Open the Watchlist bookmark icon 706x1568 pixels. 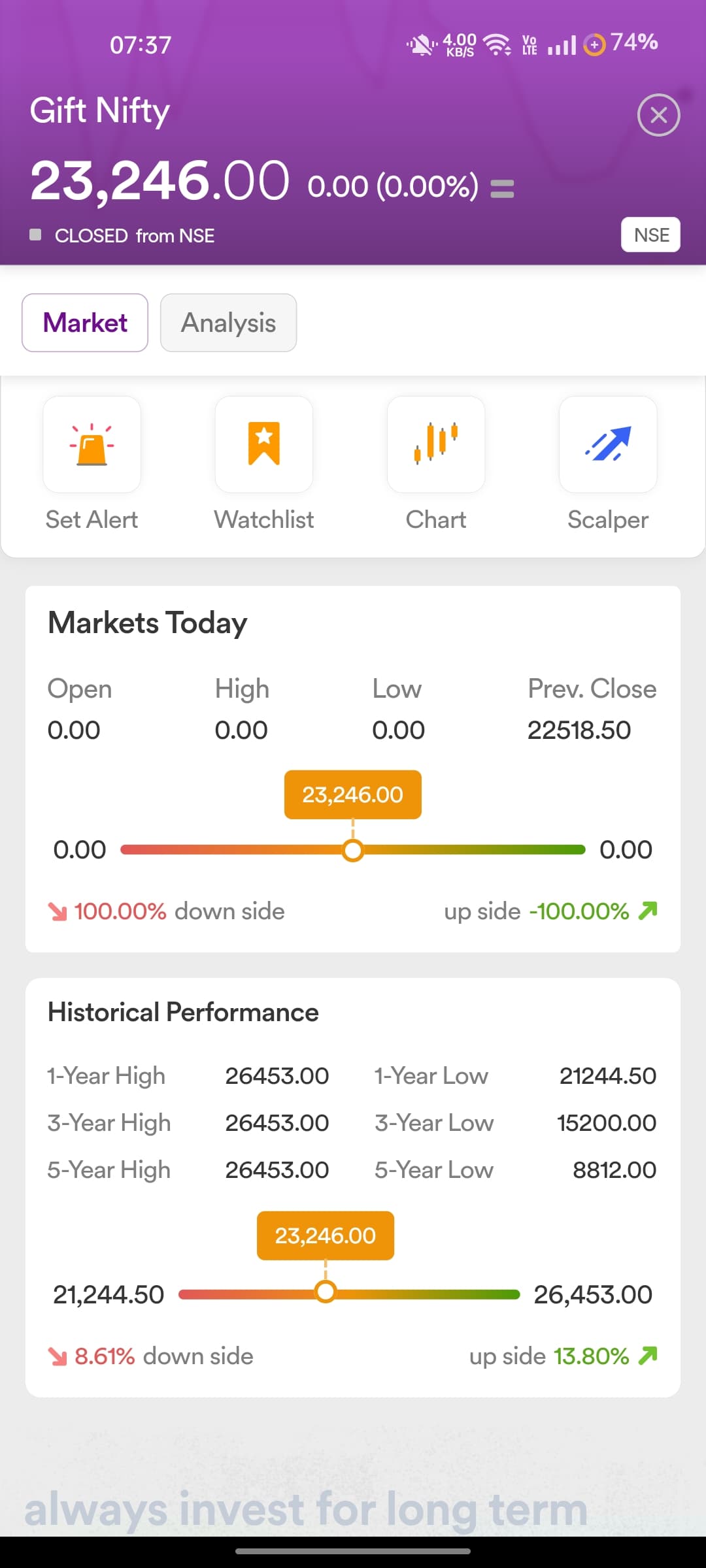coord(264,444)
